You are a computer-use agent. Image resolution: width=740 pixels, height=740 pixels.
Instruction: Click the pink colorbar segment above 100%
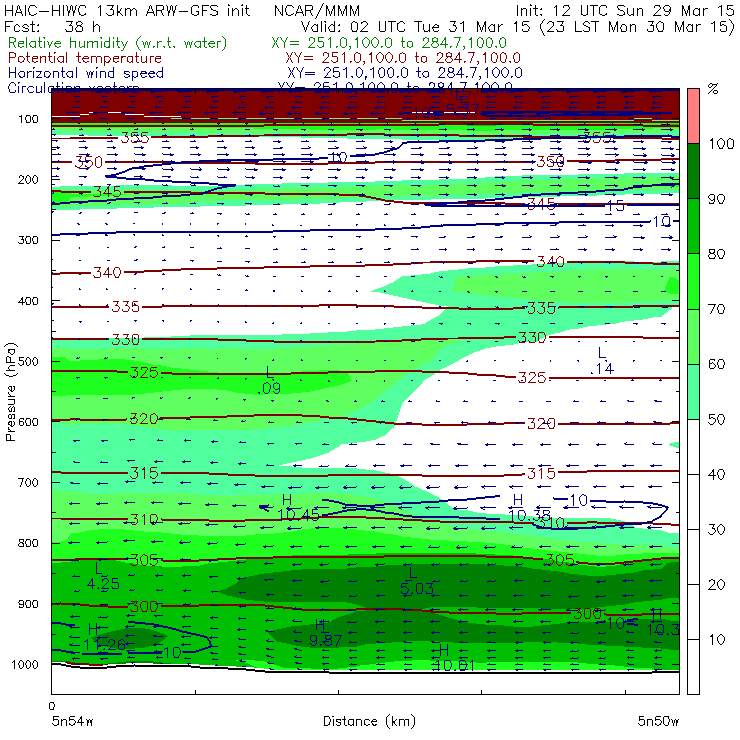(693, 116)
